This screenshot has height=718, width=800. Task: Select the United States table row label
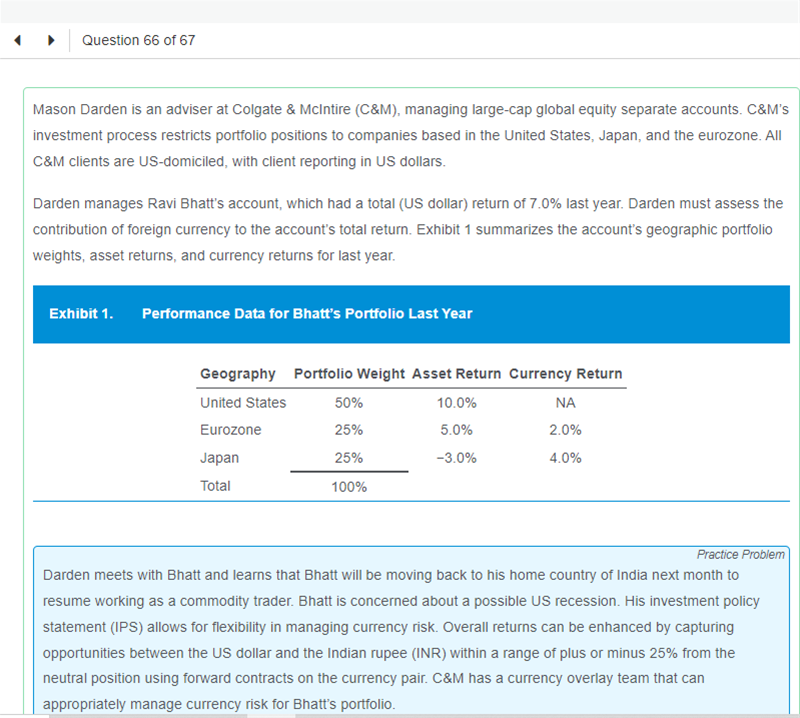tap(243, 403)
